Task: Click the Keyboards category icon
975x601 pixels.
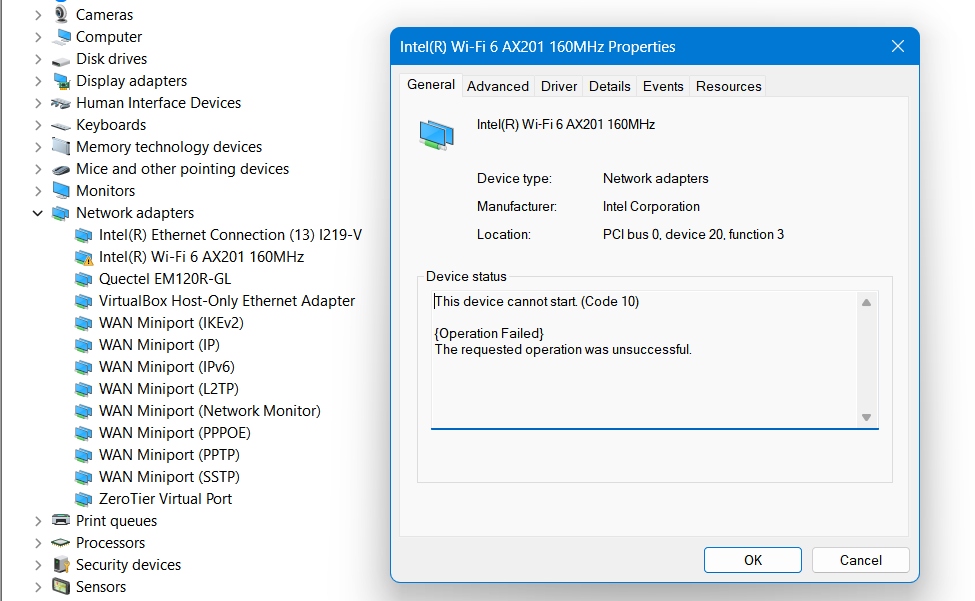Action: tap(60, 126)
